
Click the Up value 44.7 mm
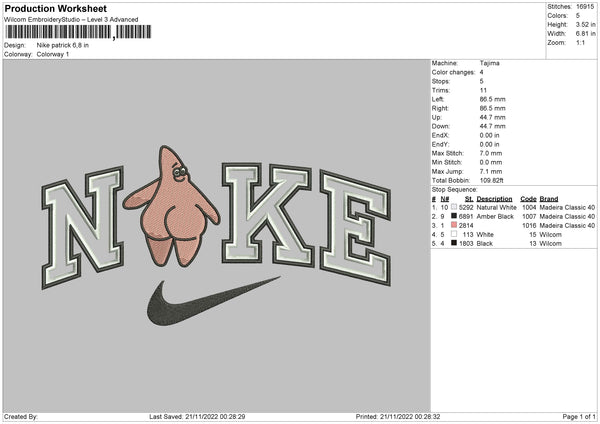[x=492, y=117]
